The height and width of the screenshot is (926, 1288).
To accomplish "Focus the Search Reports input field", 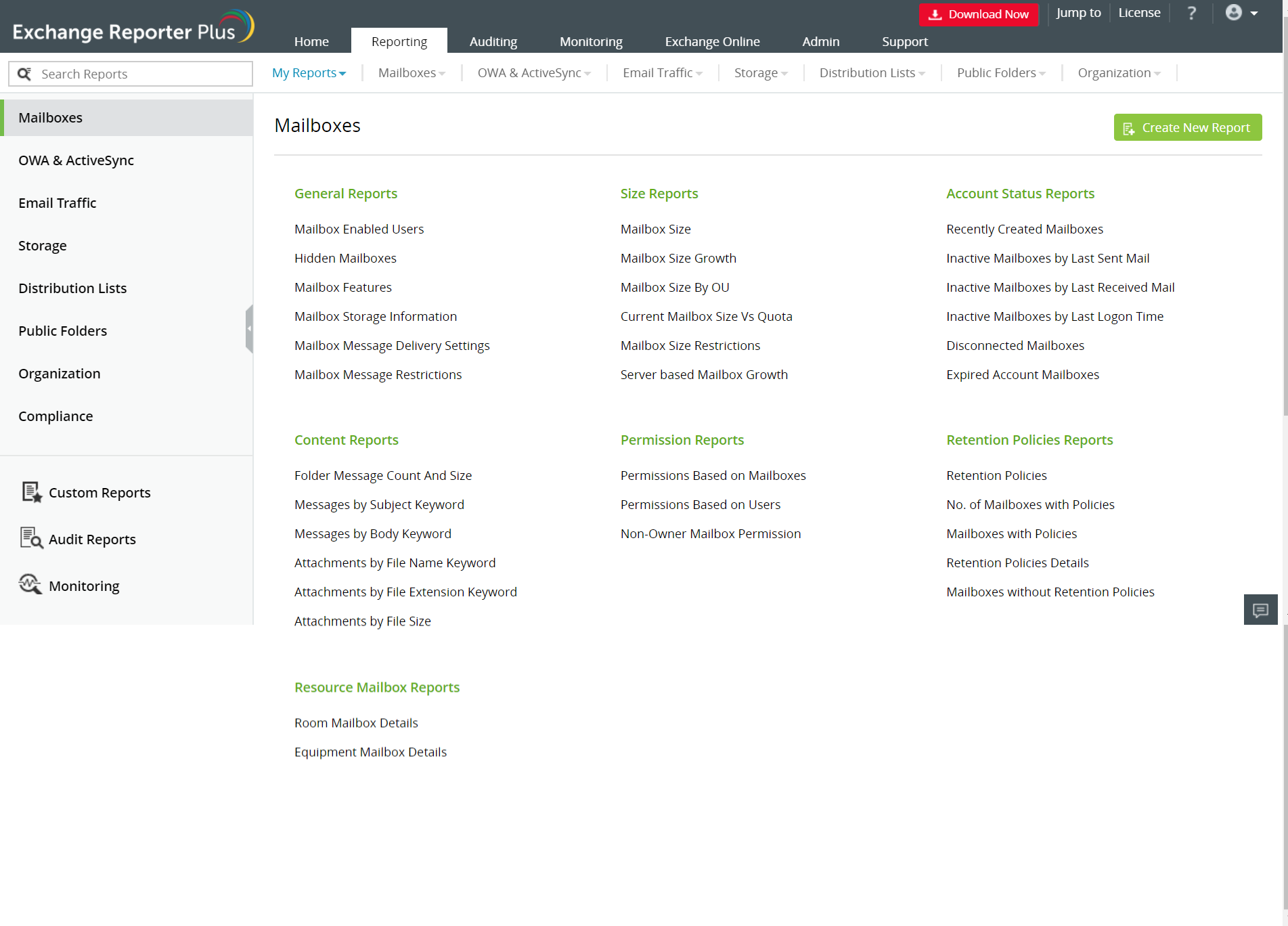I will (x=142, y=74).
